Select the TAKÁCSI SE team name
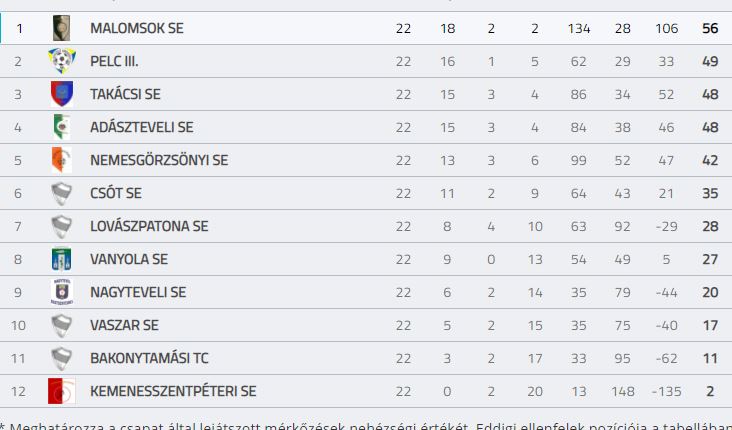This screenshot has height=430, width=732. 125,94
